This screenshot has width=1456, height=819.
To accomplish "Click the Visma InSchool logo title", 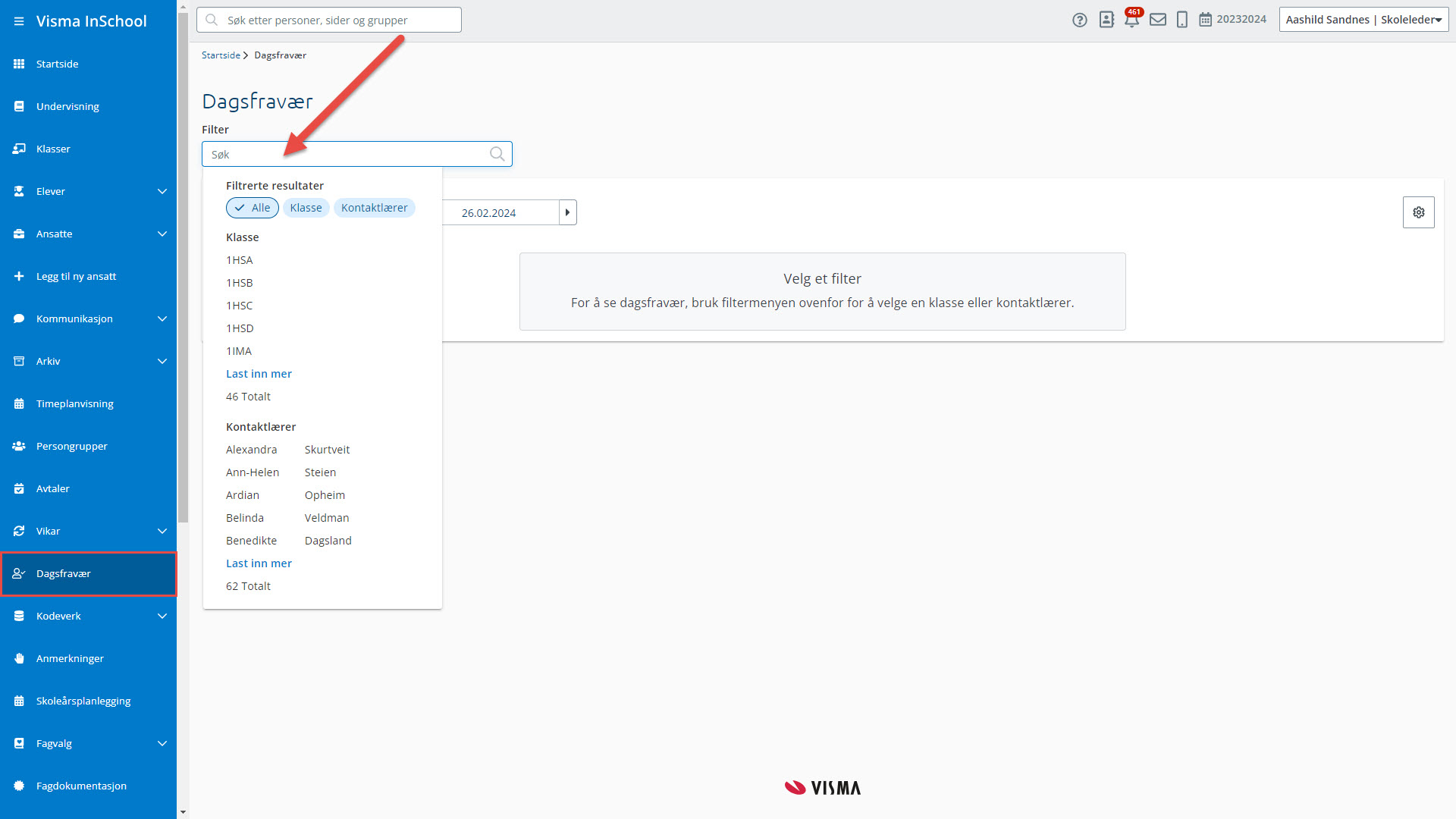I will point(92,21).
